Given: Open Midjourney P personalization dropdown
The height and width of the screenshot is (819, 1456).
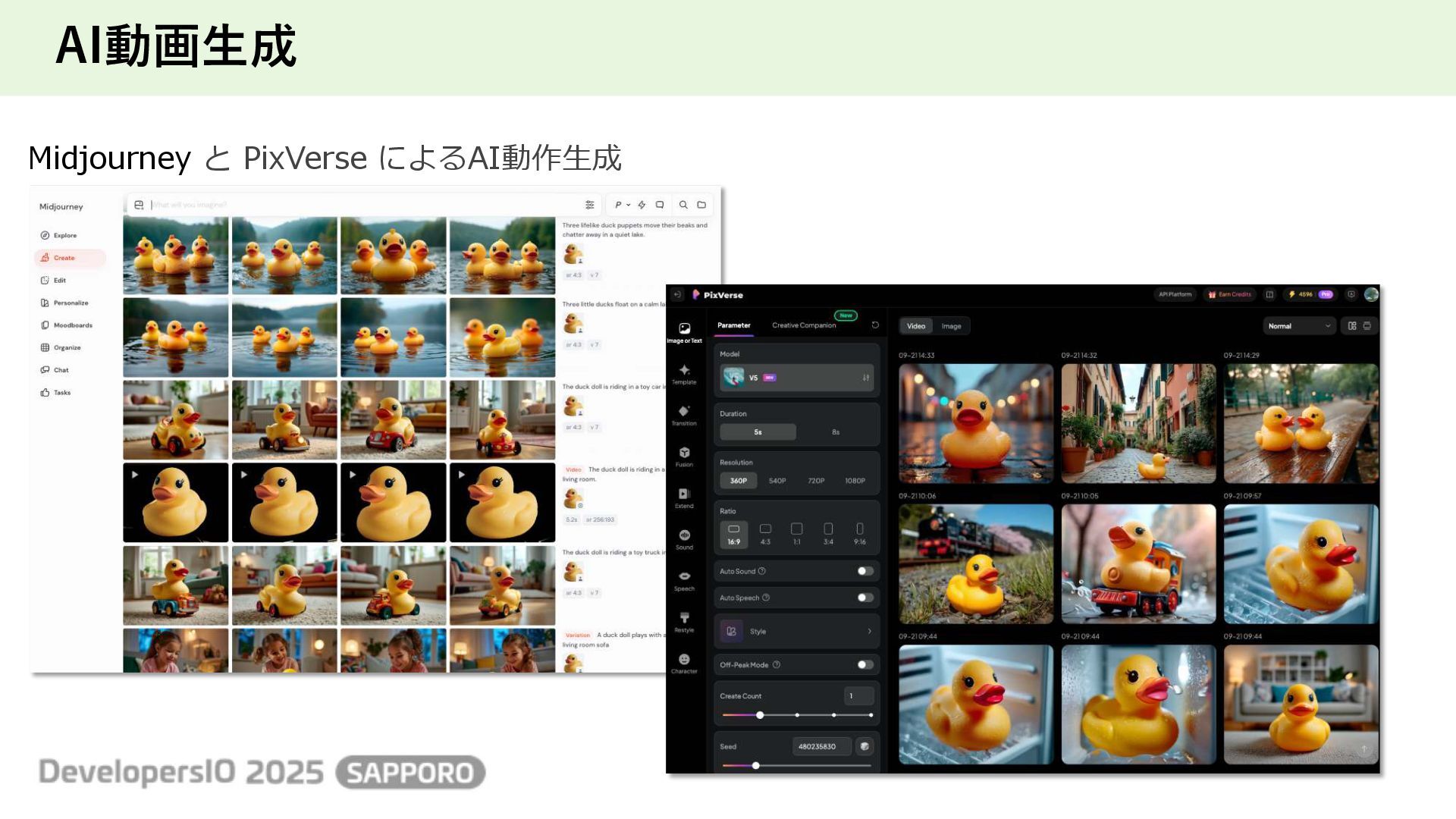Looking at the screenshot, I should pyautogui.click(x=623, y=205).
